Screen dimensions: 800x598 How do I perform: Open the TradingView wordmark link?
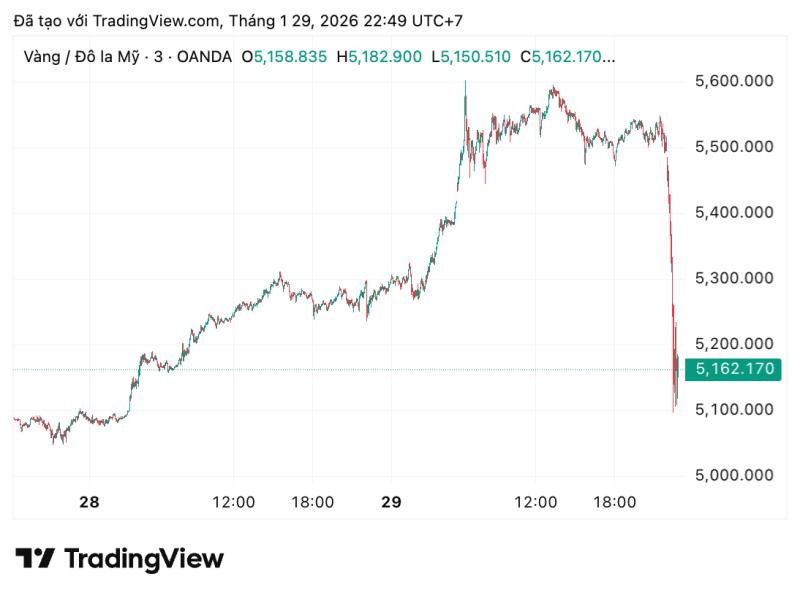144,559
